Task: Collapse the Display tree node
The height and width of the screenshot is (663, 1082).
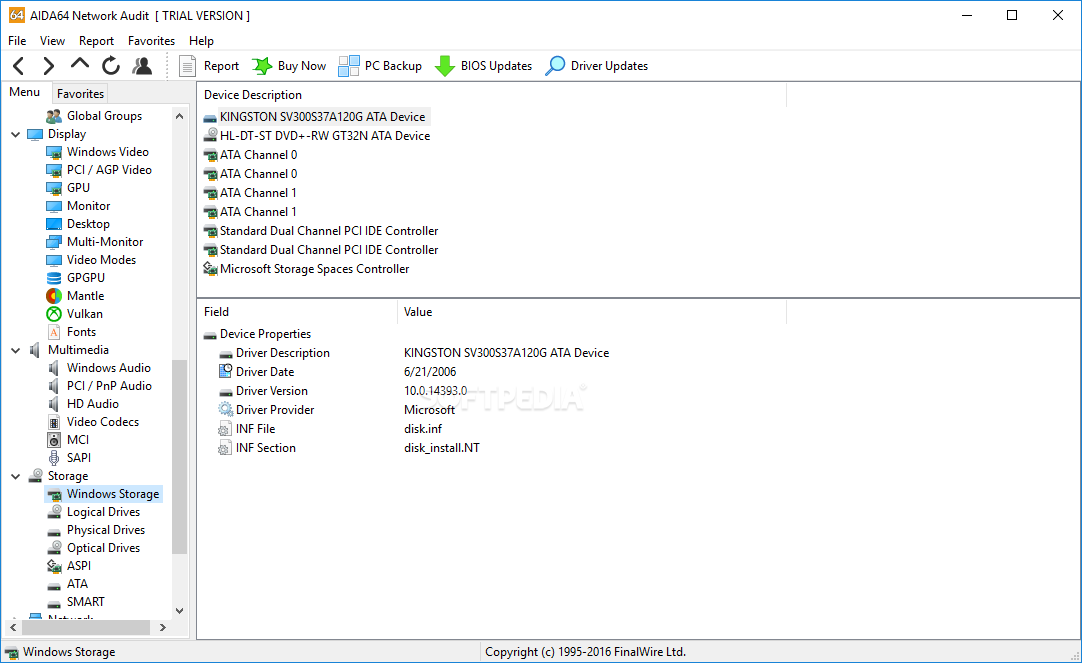Action: point(15,135)
